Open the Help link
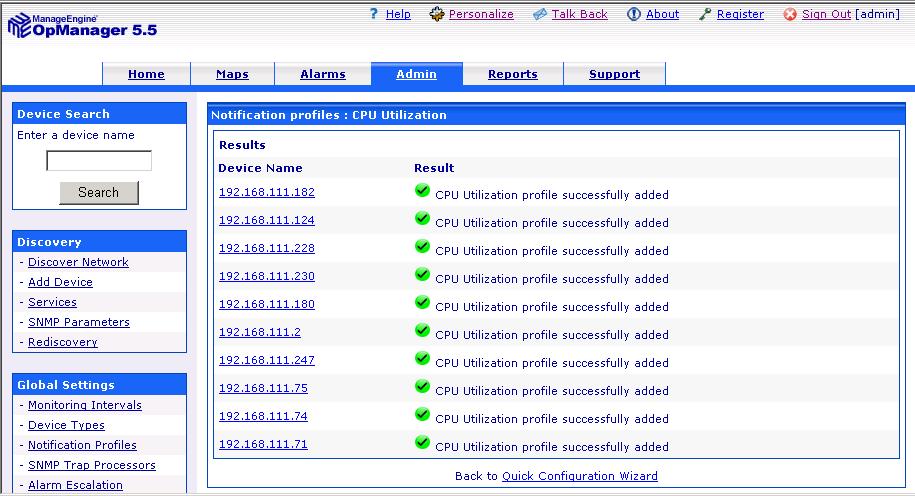The height and width of the screenshot is (496, 915). point(398,14)
